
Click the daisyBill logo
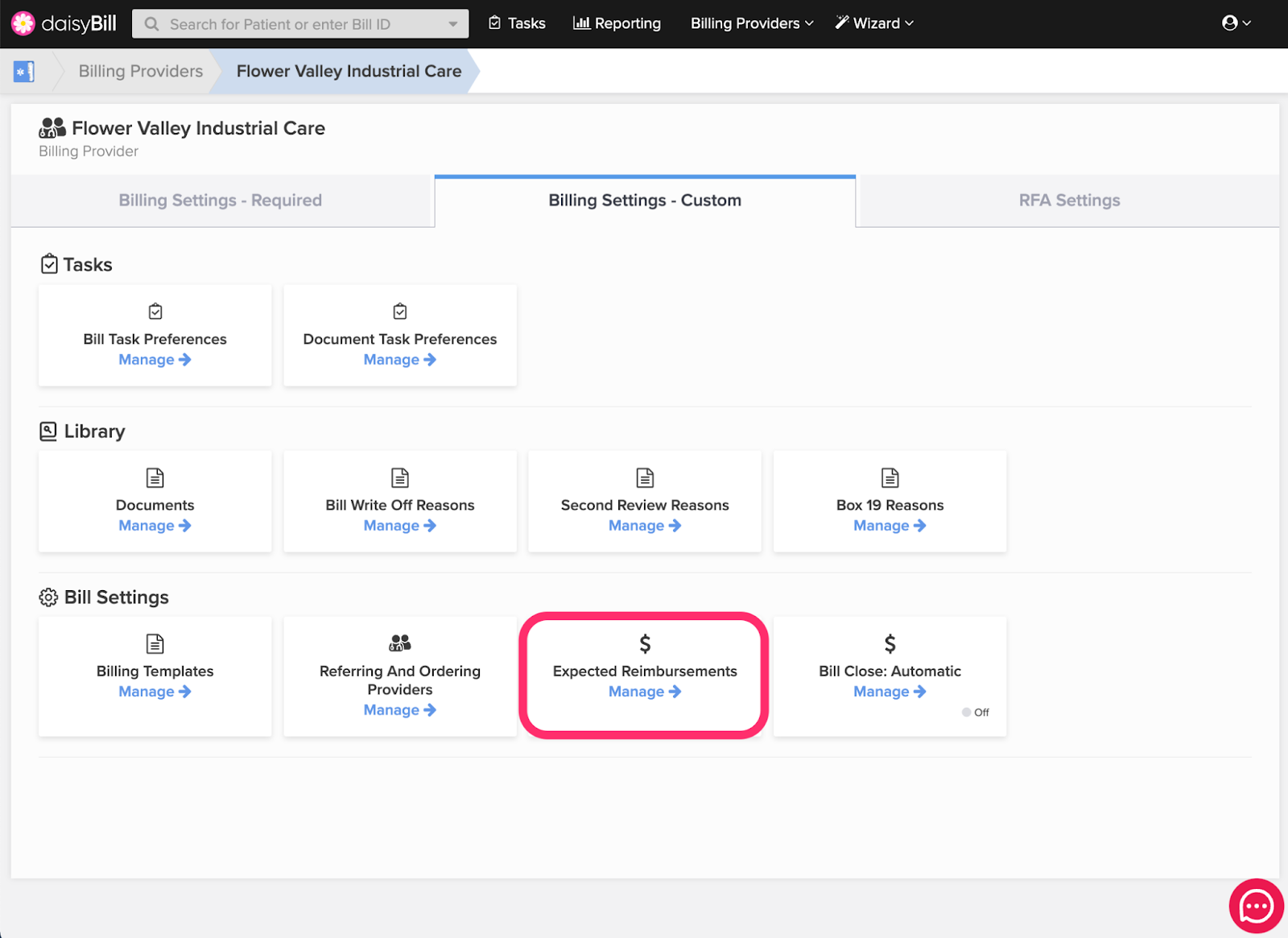[x=64, y=23]
